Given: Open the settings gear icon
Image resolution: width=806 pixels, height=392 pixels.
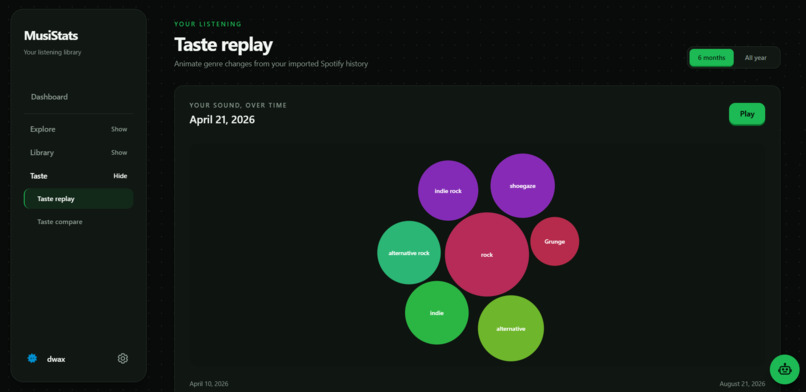Looking at the screenshot, I should 122,359.
